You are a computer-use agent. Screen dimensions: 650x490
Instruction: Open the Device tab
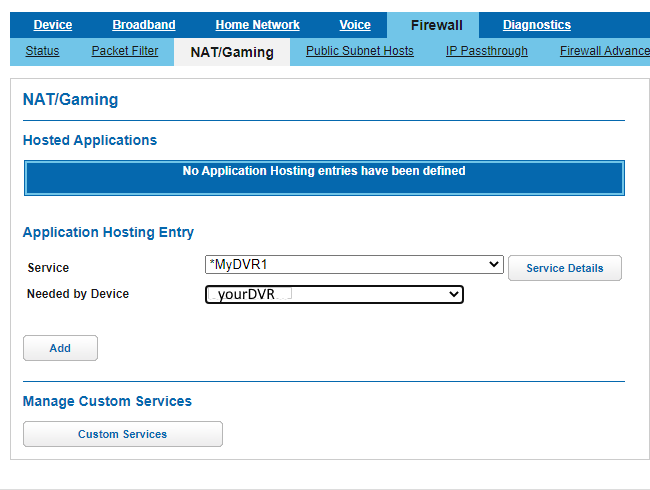click(52, 25)
